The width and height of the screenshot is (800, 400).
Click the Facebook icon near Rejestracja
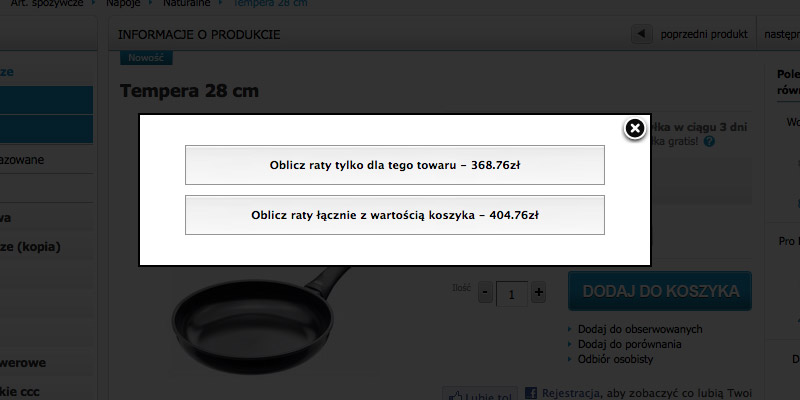pos(531,393)
